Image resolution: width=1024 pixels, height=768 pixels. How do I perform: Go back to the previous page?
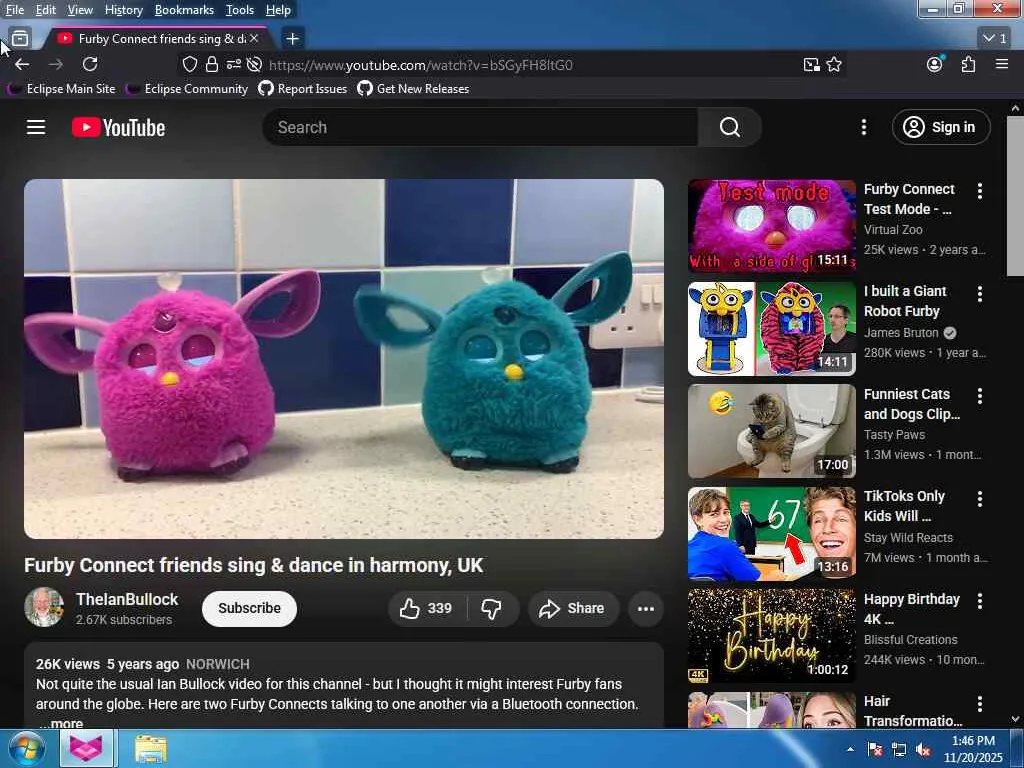tap(22, 64)
